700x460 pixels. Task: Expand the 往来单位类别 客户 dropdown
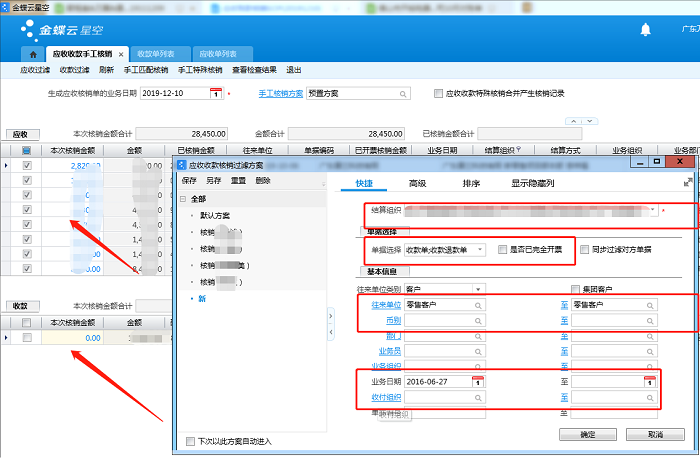tap(478, 289)
